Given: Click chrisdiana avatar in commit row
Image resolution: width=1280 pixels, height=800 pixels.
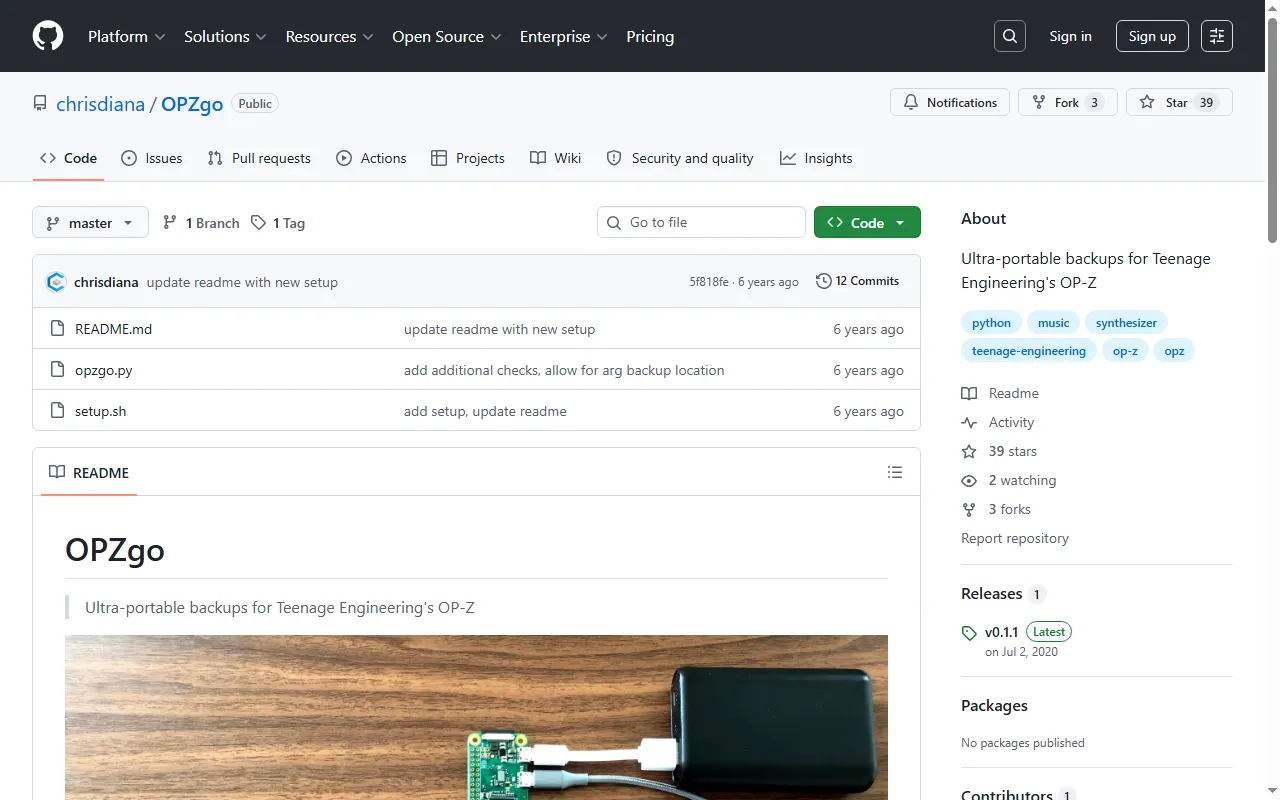Looking at the screenshot, I should tap(56, 282).
